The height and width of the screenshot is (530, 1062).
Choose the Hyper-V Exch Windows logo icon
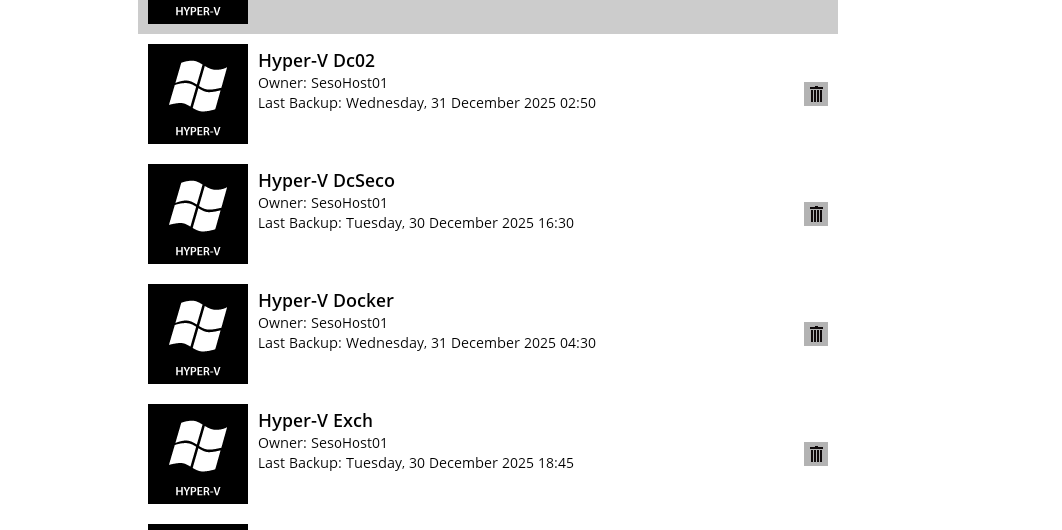(x=198, y=454)
